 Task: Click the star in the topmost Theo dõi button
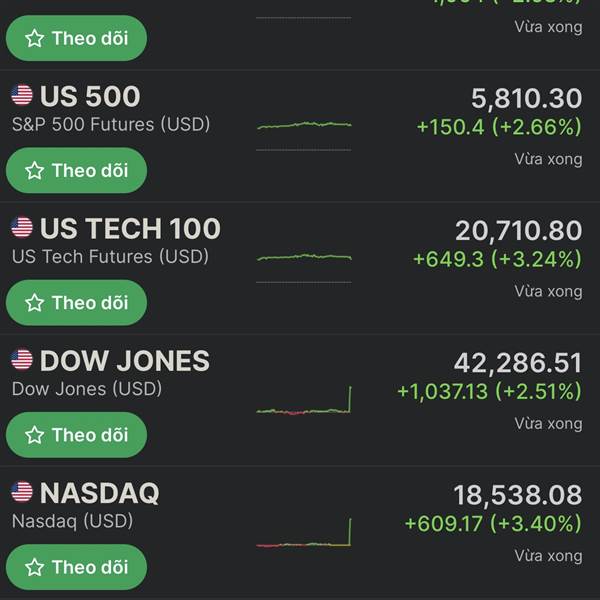pyautogui.click(x=35, y=38)
